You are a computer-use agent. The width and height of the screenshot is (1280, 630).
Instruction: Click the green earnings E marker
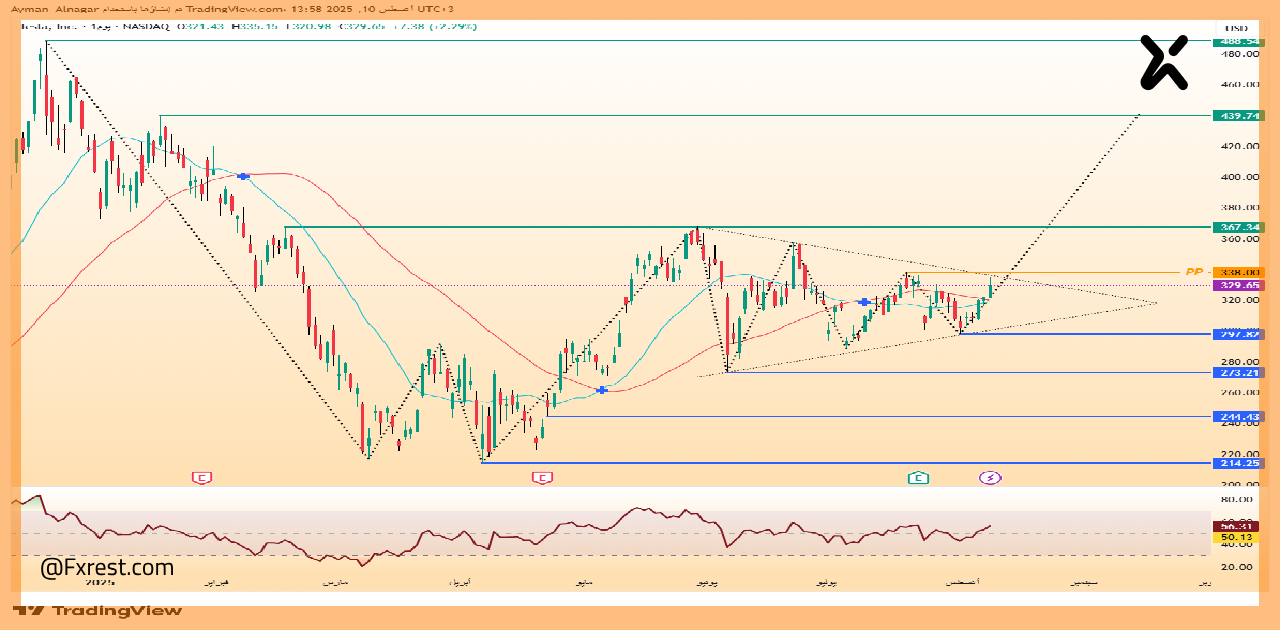click(x=918, y=478)
